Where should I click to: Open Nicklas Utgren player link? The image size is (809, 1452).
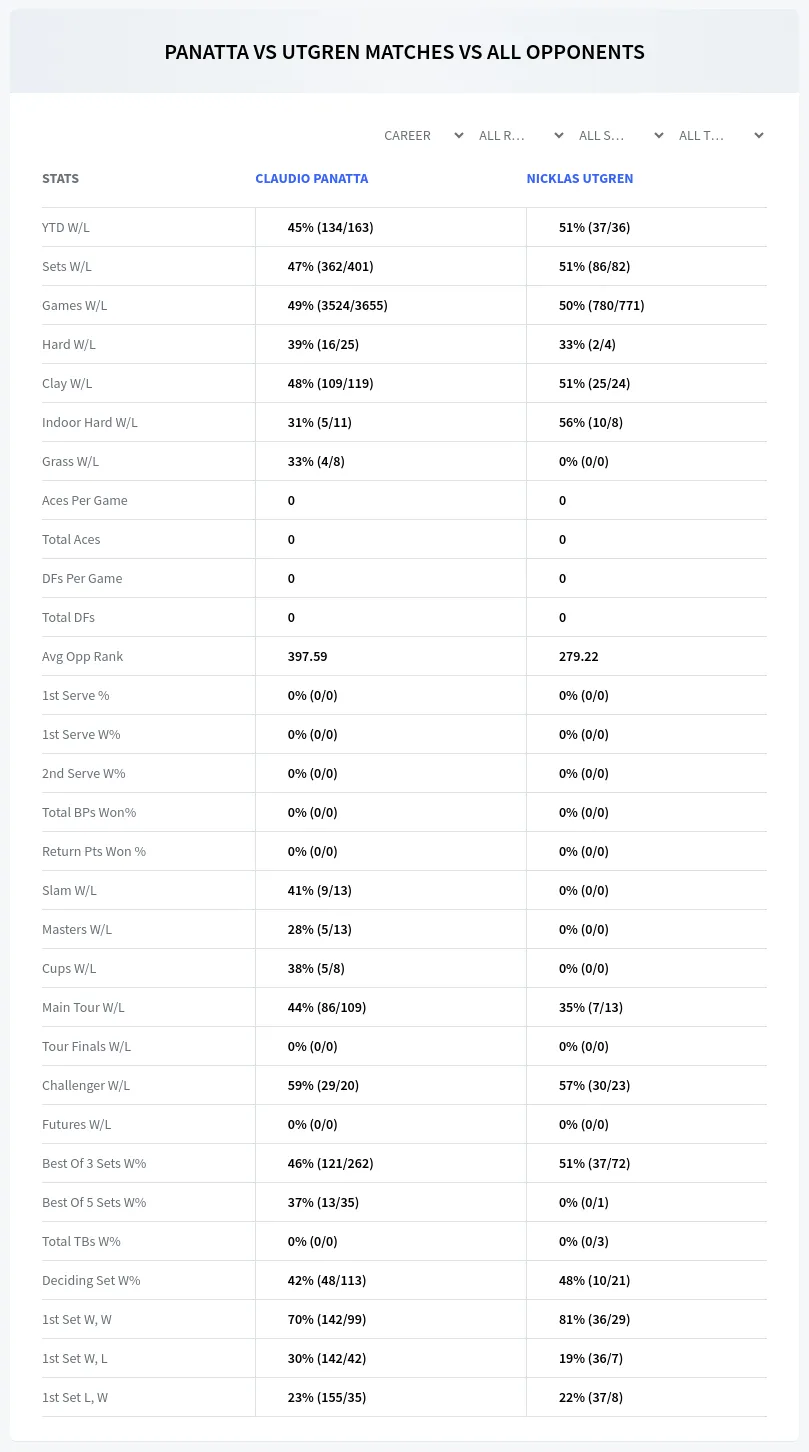580,178
